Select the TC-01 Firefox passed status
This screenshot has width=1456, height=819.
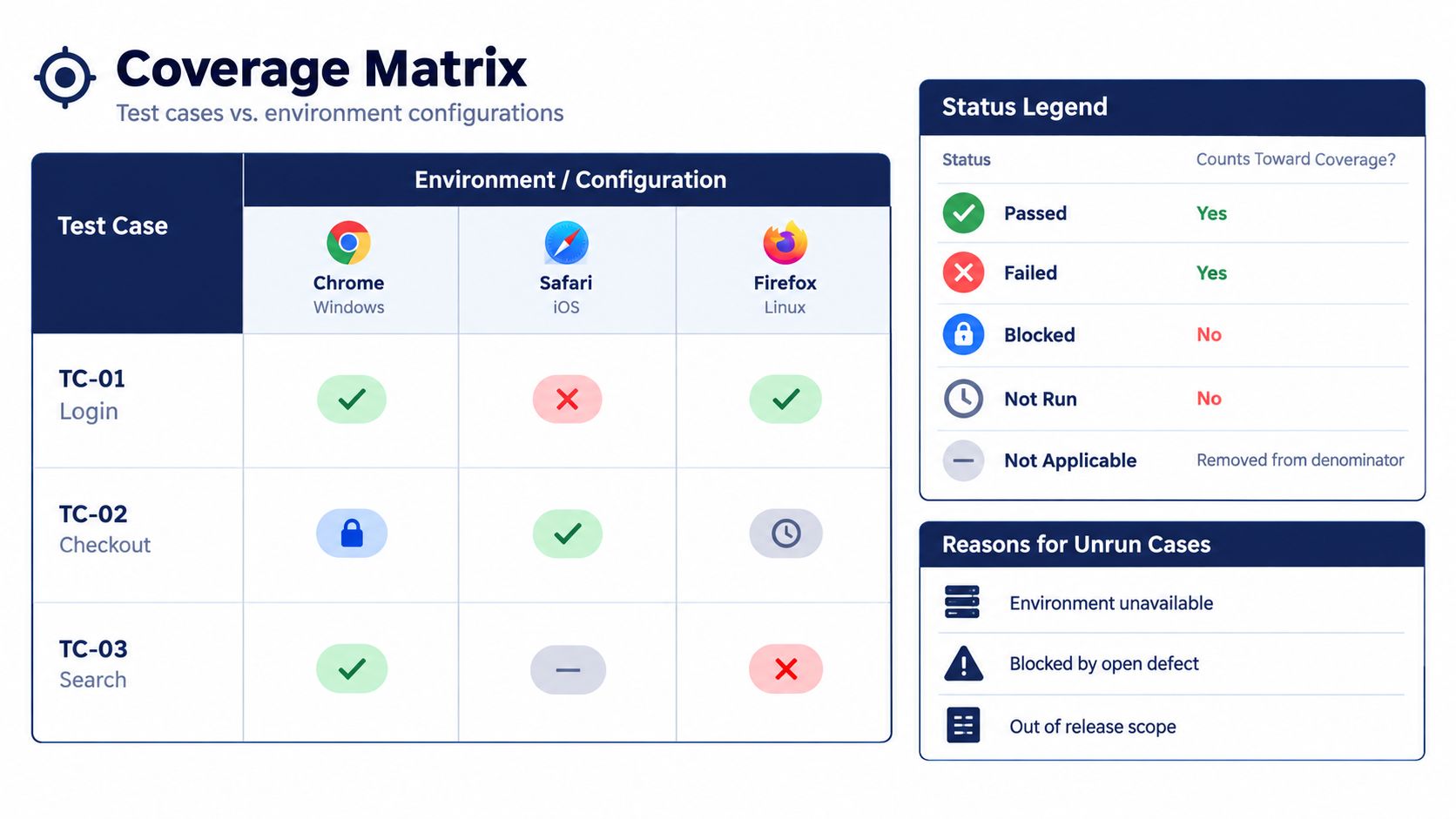[785, 399]
